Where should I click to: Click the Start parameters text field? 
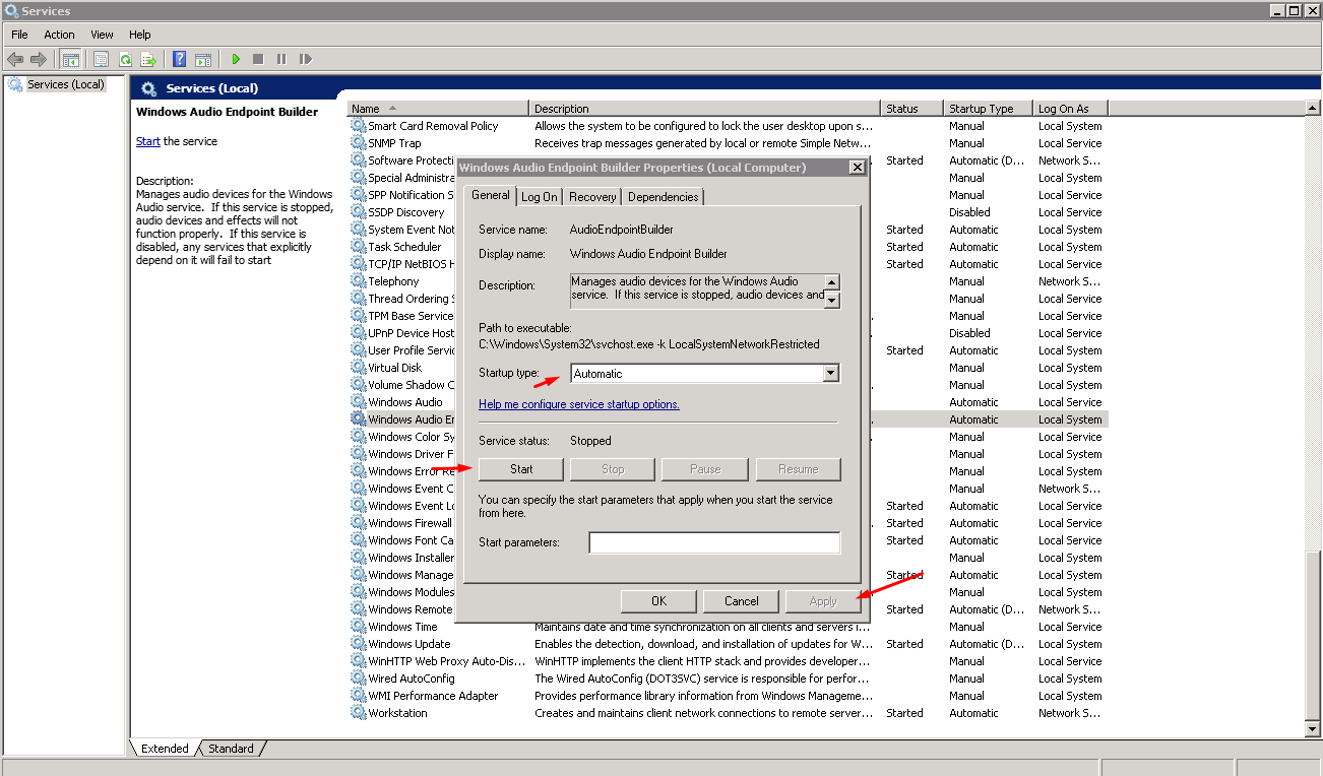click(x=714, y=542)
